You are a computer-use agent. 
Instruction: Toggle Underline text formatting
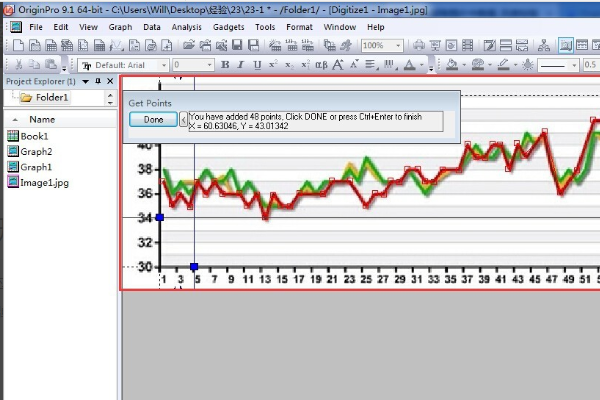(257, 65)
